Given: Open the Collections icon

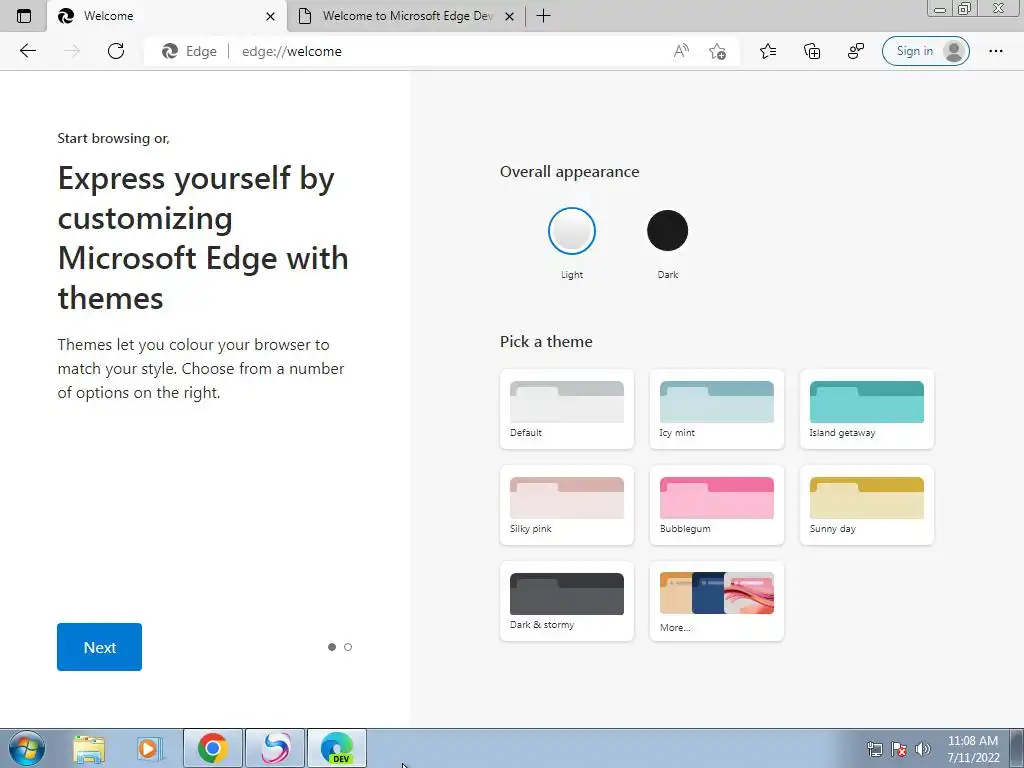Looking at the screenshot, I should coord(812,51).
